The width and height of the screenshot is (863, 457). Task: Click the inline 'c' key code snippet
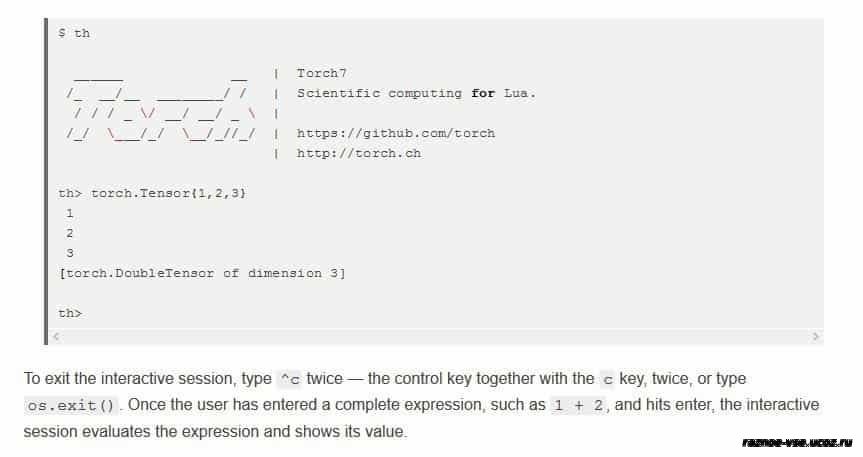pos(608,379)
